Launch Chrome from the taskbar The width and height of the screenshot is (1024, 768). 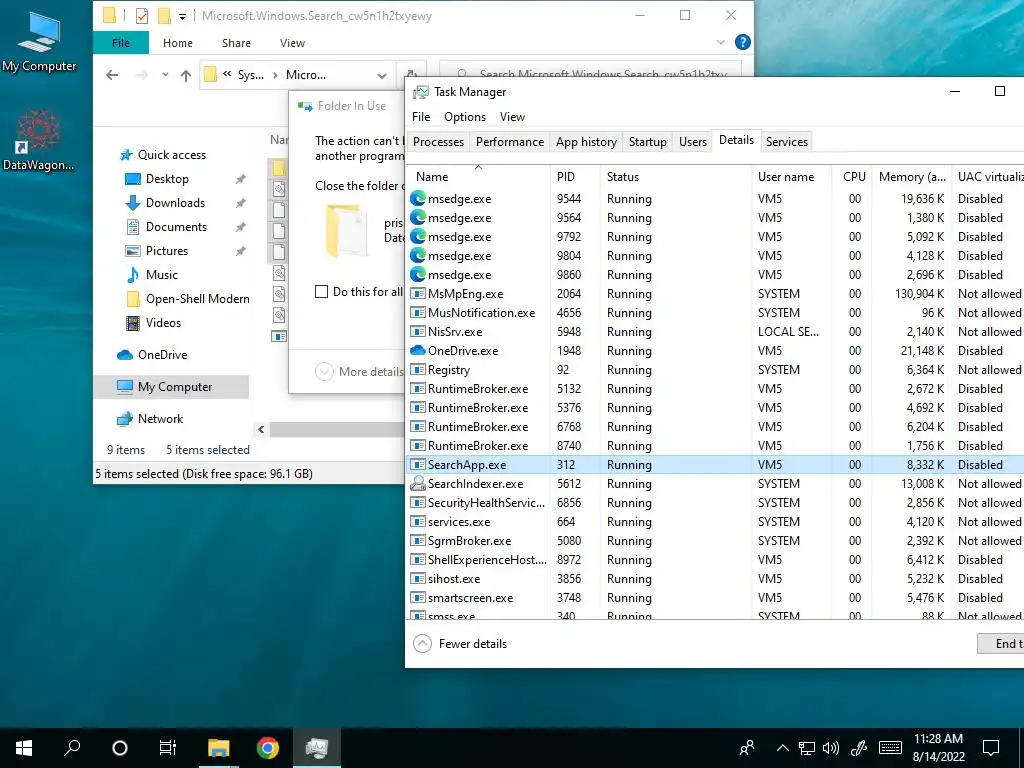pos(268,748)
